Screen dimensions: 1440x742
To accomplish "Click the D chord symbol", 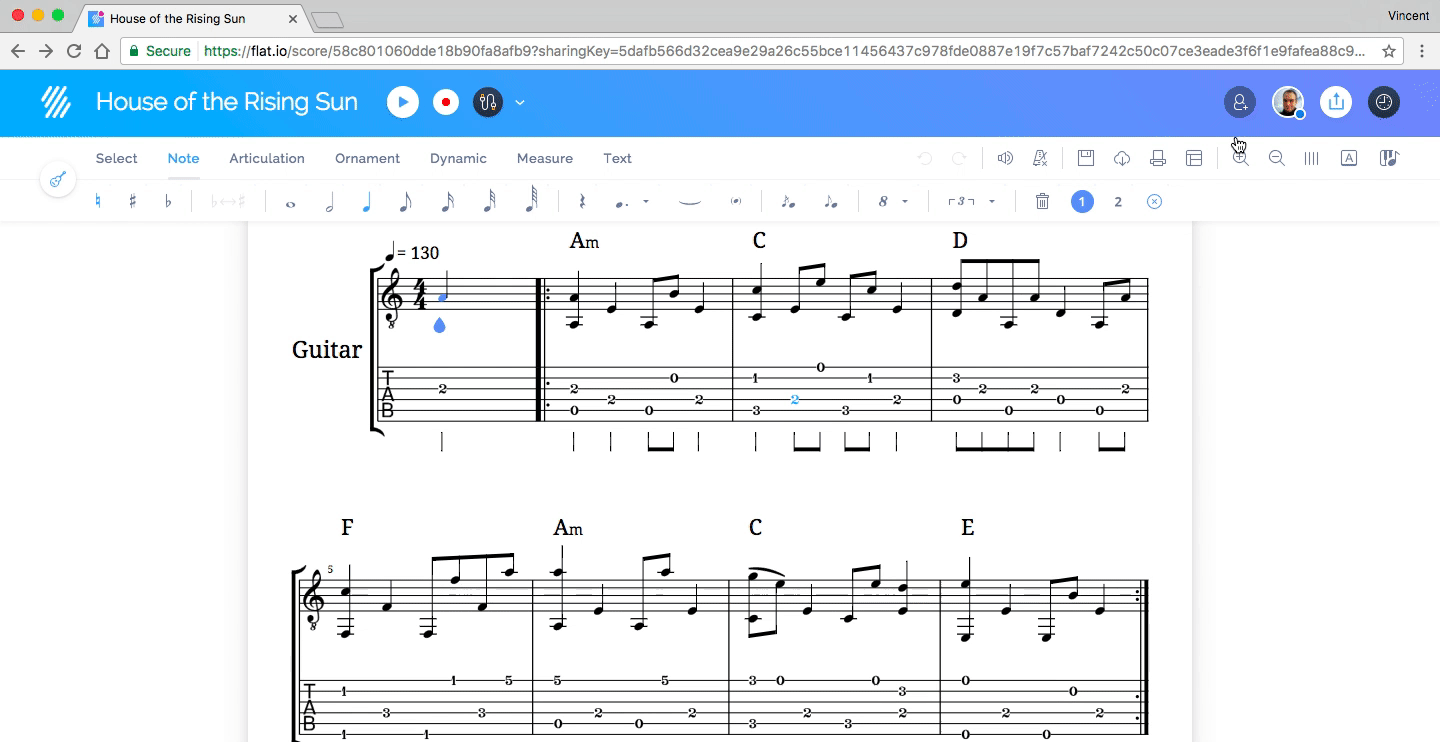I will 960,241.
